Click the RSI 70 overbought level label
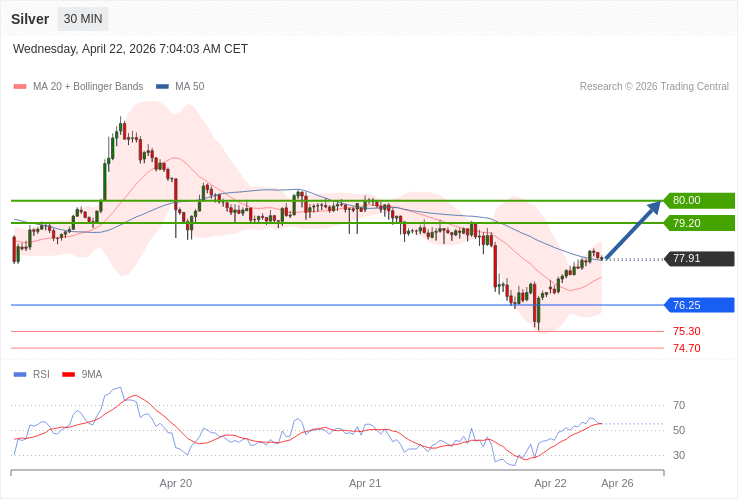Viewport: 738px width, 500px height. 679,405
